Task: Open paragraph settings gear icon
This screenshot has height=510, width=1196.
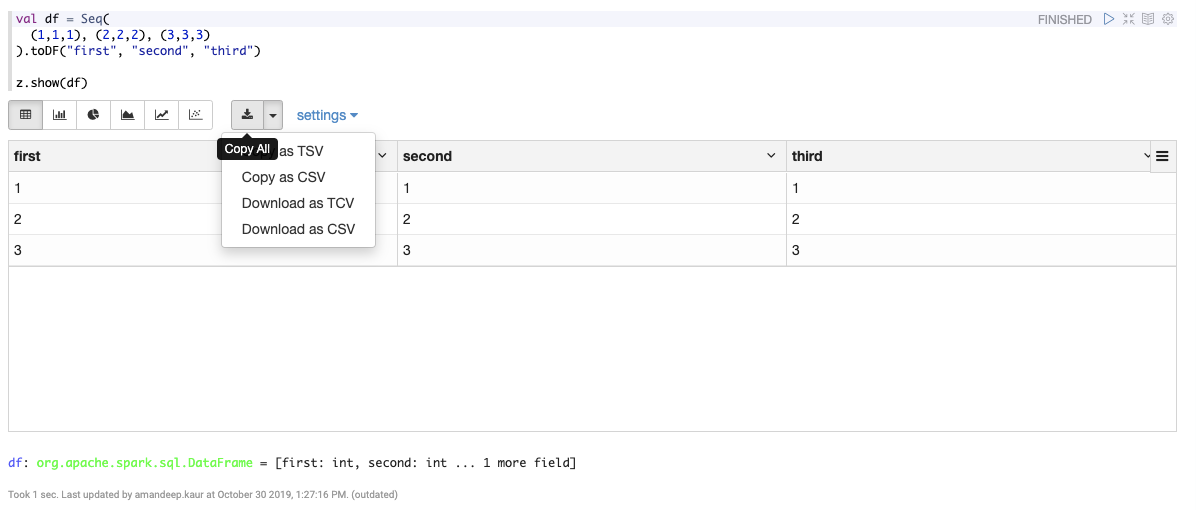Action: (1168, 19)
